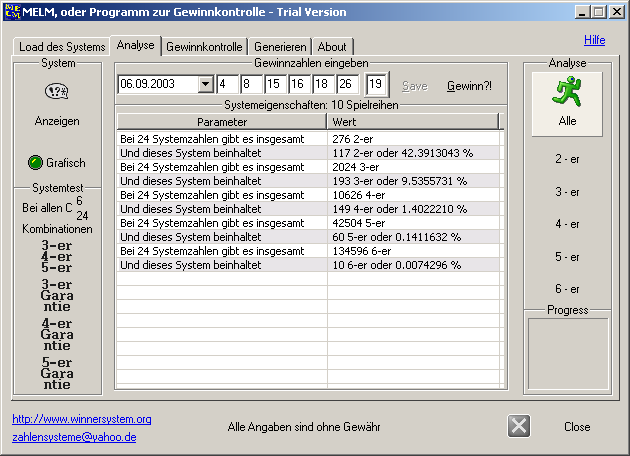The image size is (630, 456).
Task: Click the Close text button
Action: [577, 427]
